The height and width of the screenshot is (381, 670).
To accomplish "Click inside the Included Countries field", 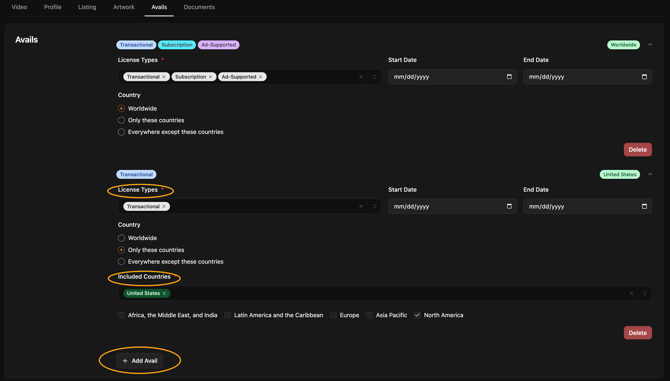I will coord(385,293).
